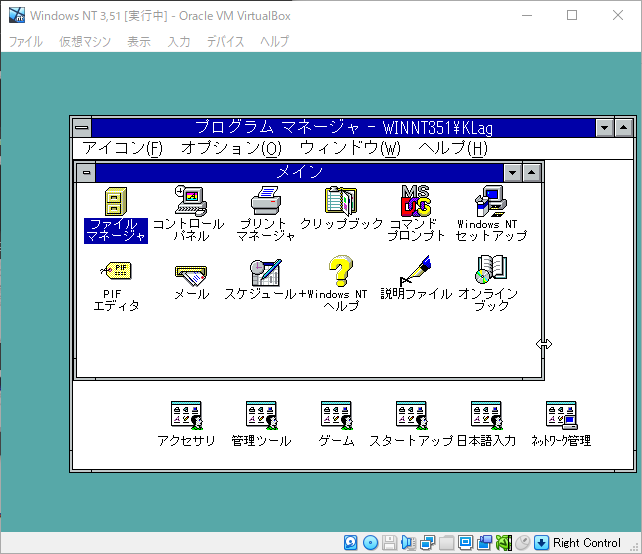
Task: Click the メイン group title bar
Action: (299, 172)
